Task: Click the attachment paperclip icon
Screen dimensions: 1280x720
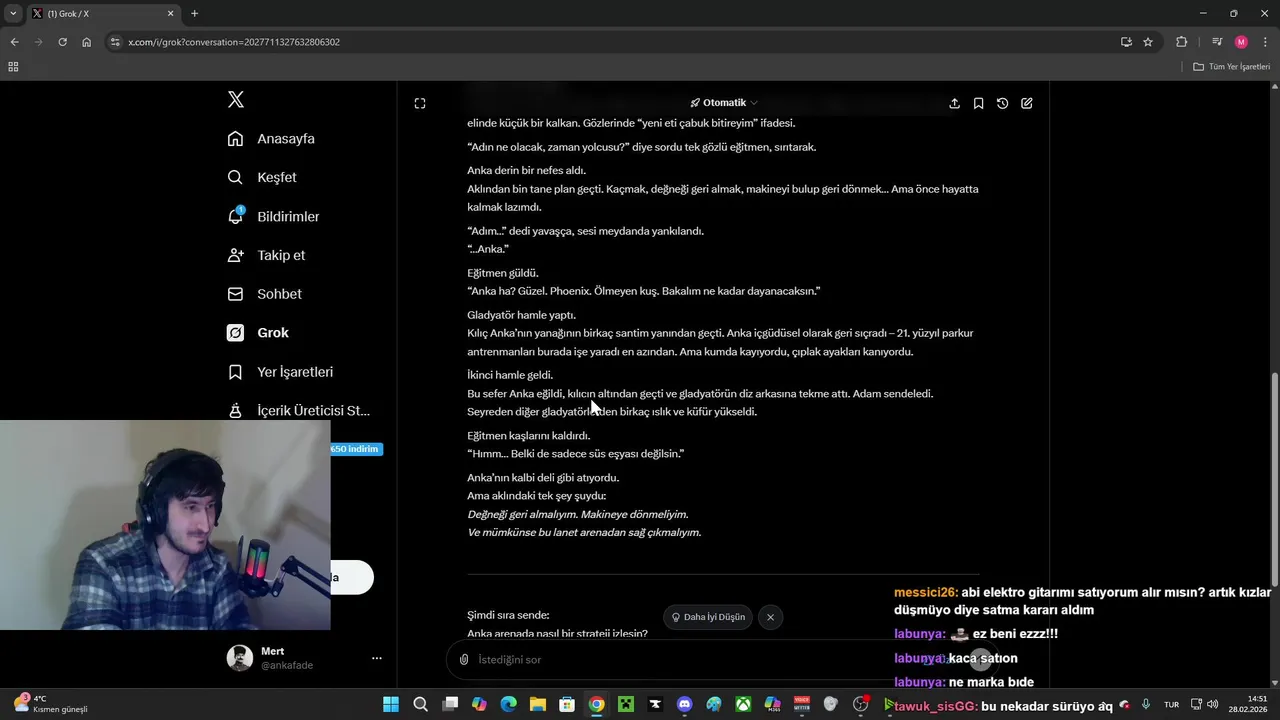Action: [464, 660]
